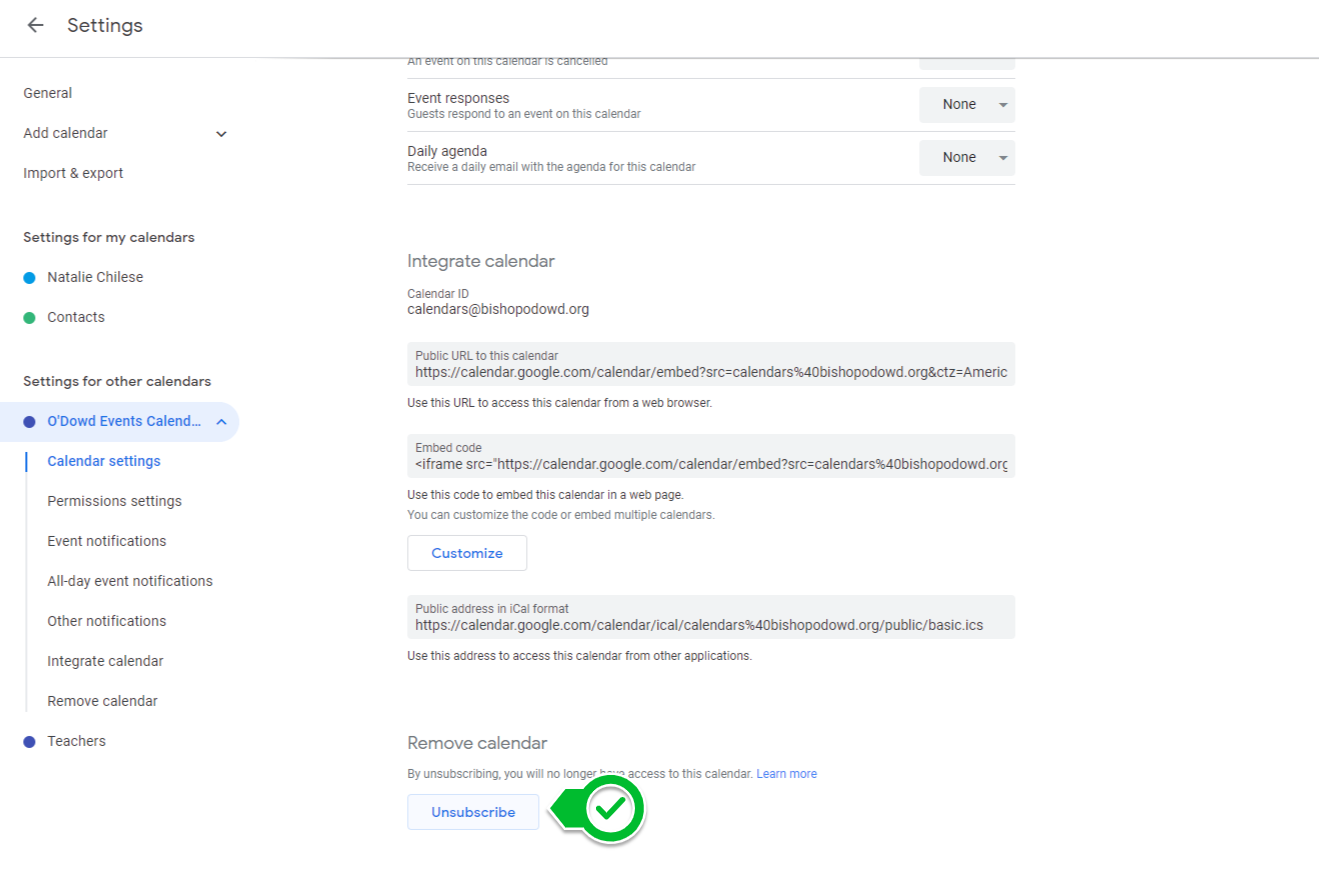Open General settings

point(48,93)
